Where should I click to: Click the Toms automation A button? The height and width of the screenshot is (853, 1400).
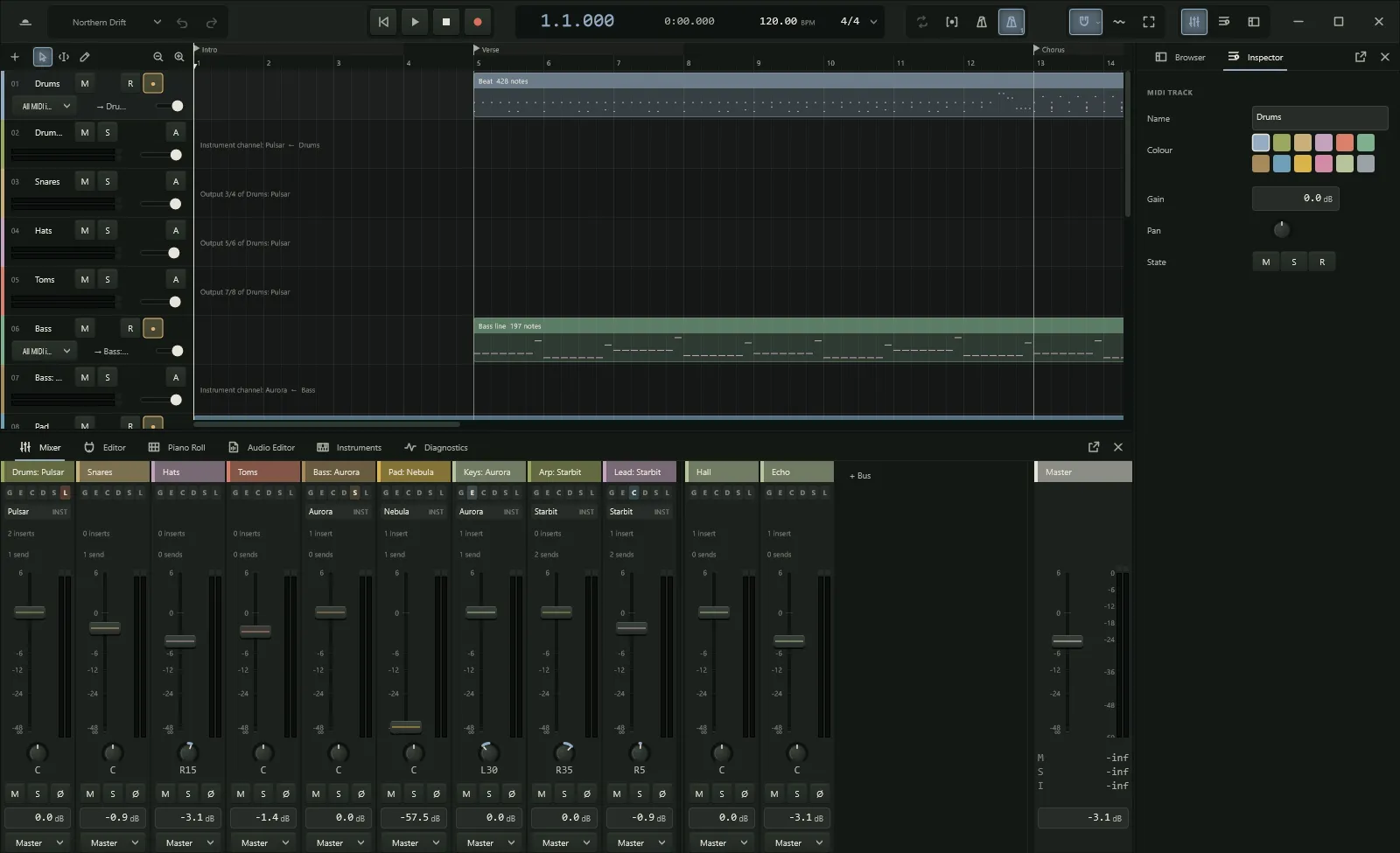pos(176,280)
